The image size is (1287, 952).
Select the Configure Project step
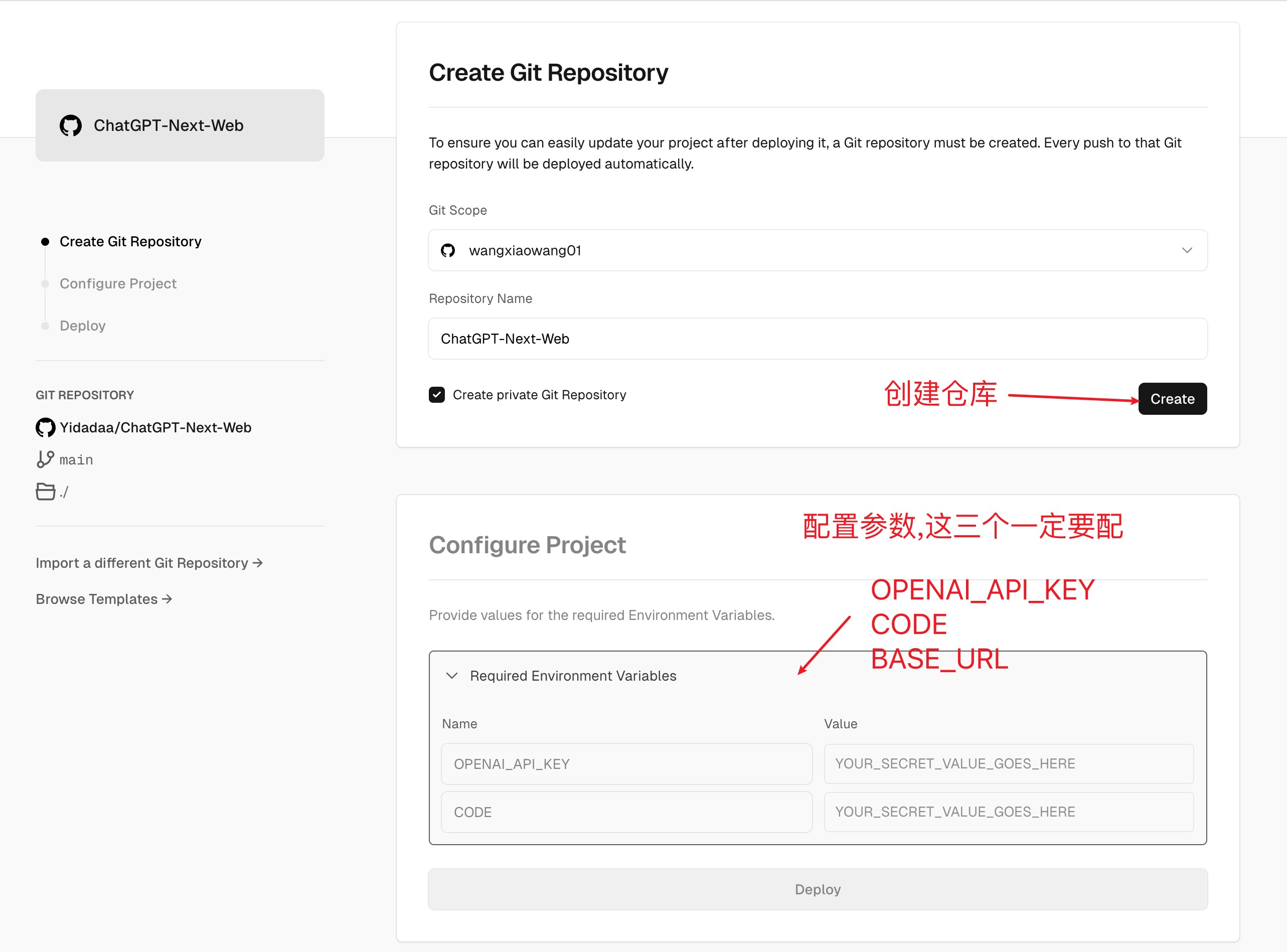tap(118, 283)
